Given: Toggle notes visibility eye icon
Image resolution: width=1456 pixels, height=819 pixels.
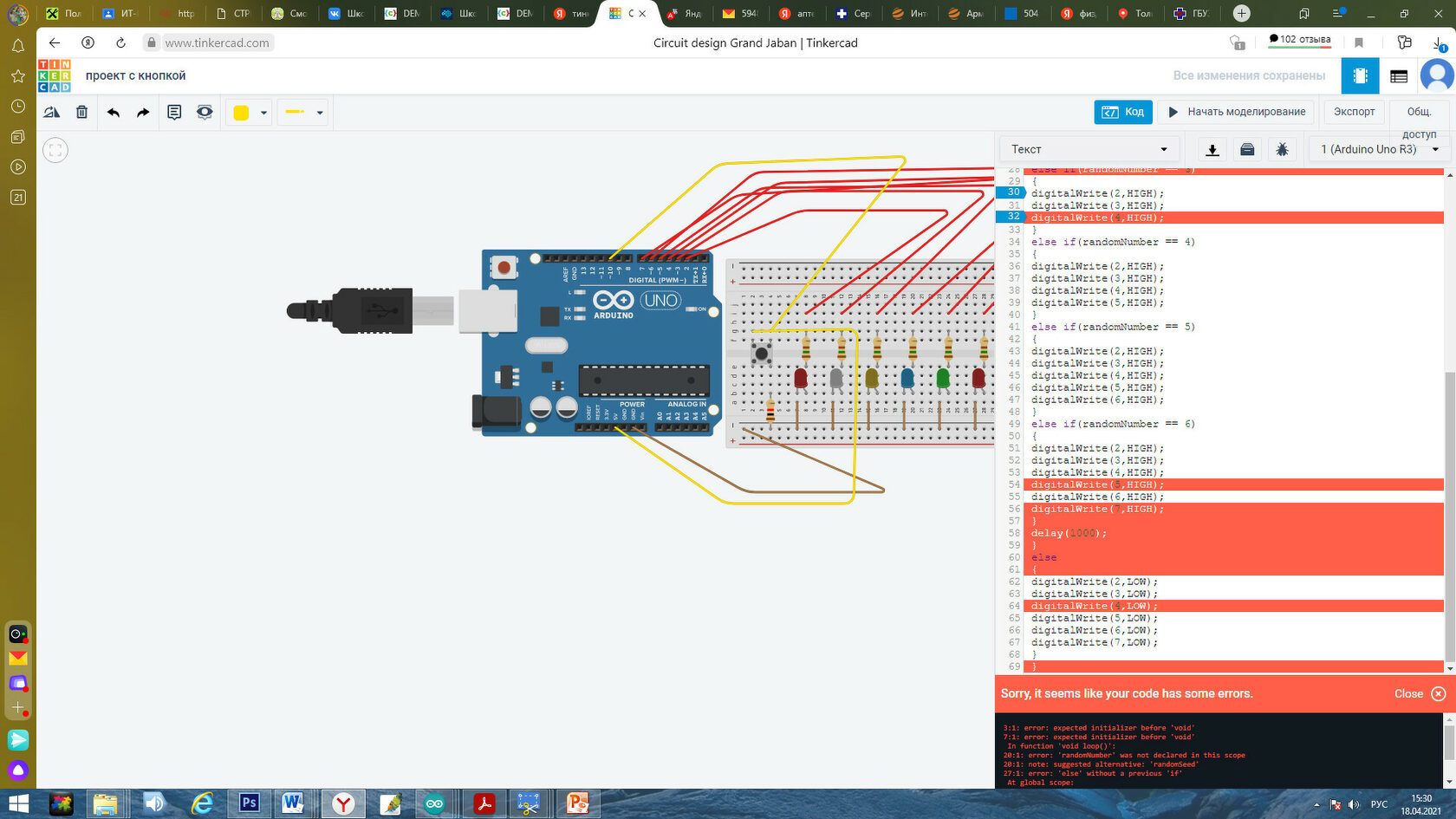Looking at the screenshot, I should [205, 112].
